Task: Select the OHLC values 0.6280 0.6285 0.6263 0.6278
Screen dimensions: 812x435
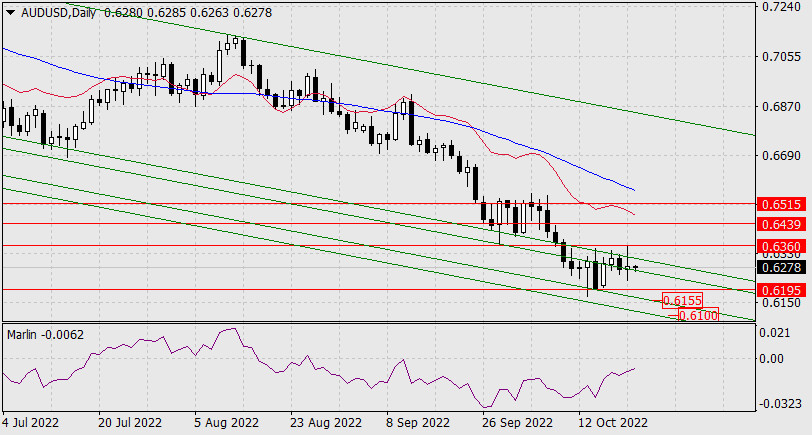Action: (x=188, y=13)
